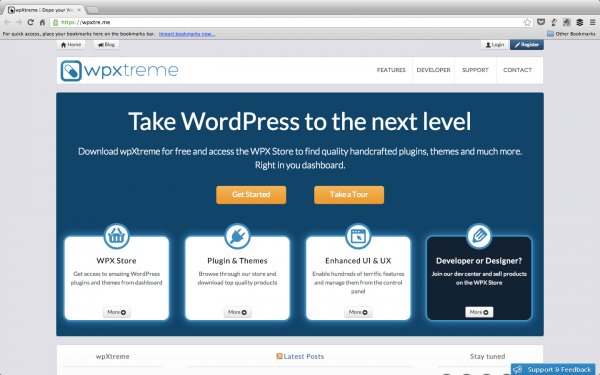Click More under Enhanced UI & UX
Image resolution: width=600 pixels, height=375 pixels.
tap(358, 312)
